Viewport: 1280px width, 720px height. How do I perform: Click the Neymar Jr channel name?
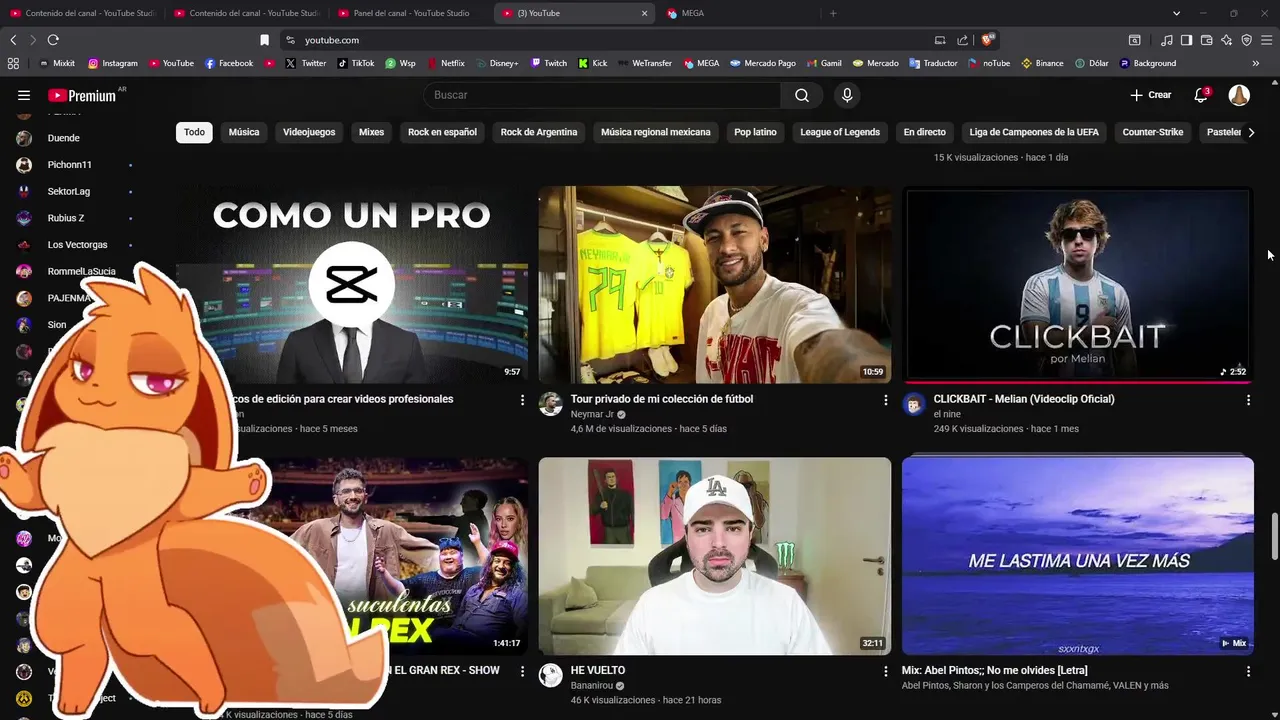pos(592,414)
